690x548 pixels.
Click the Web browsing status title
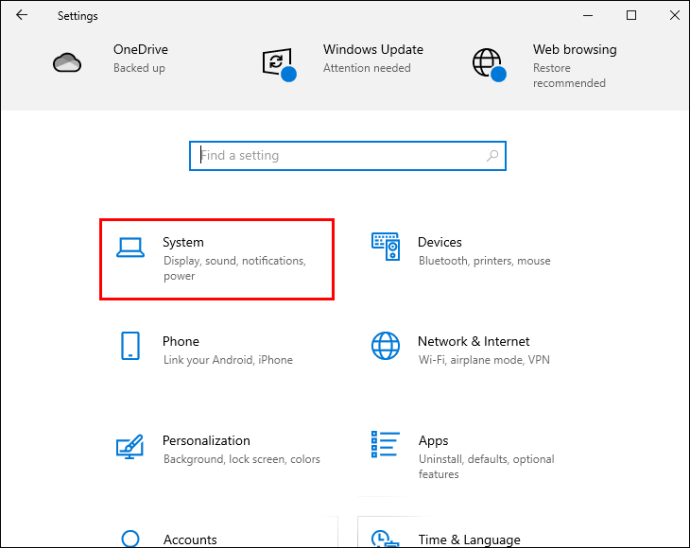[575, 50]
